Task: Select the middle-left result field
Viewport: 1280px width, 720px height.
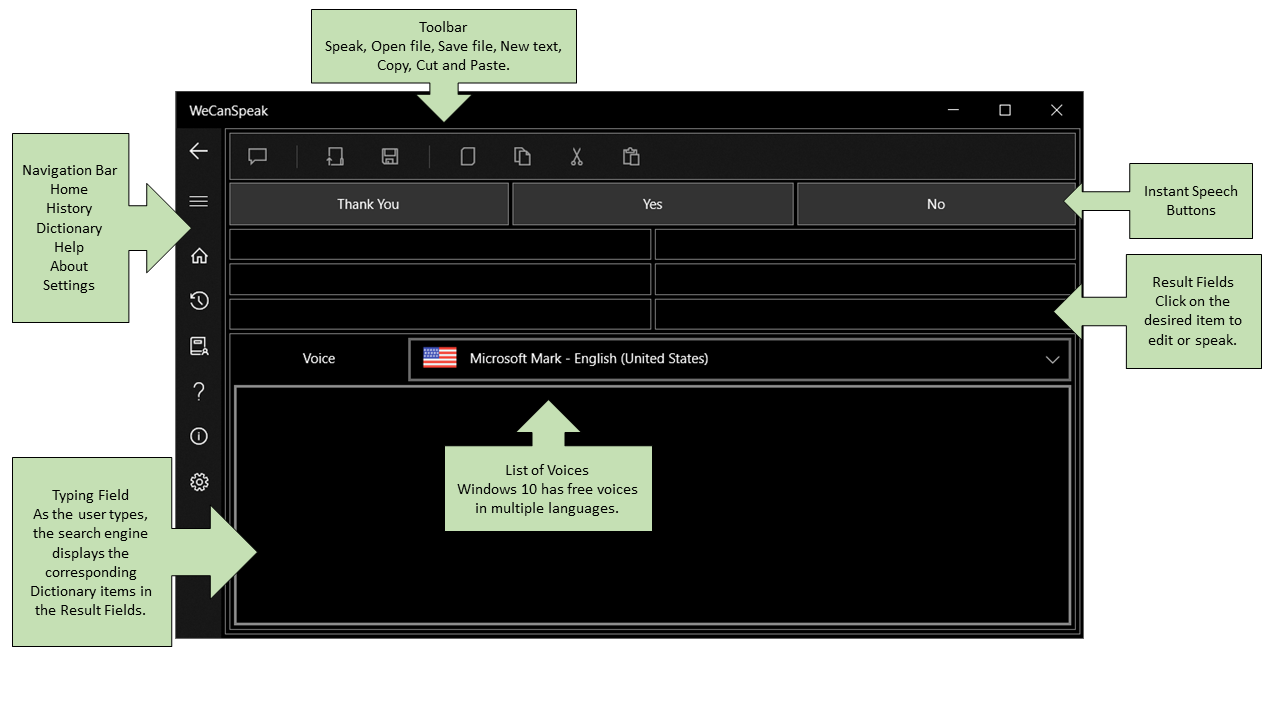Action: [x=440, y=279]
